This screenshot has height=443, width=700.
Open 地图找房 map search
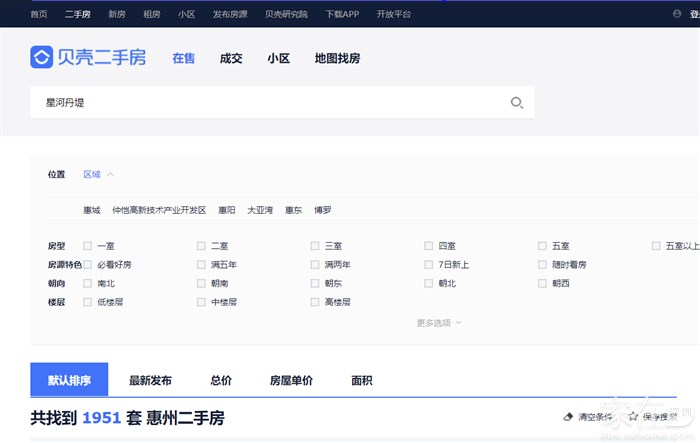click(337, 59)
